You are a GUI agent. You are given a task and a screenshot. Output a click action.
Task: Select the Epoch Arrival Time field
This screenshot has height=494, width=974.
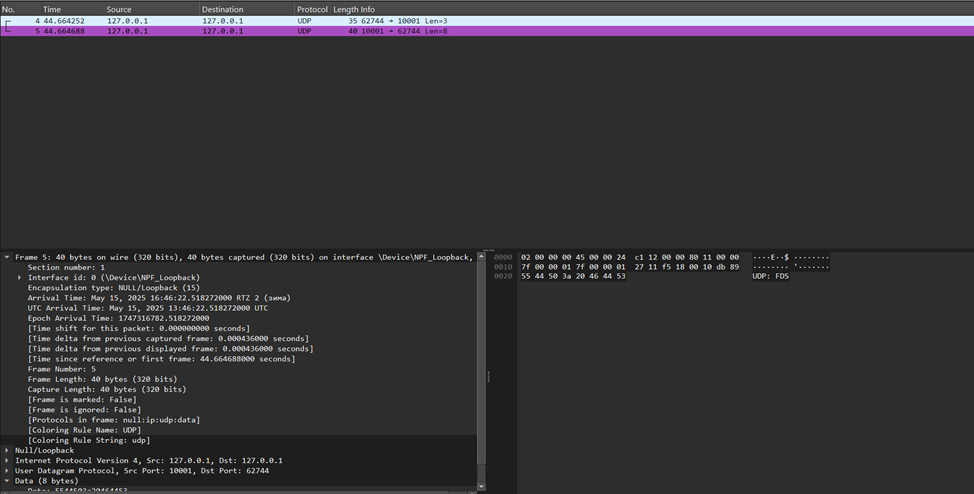[x=118, y=318]
